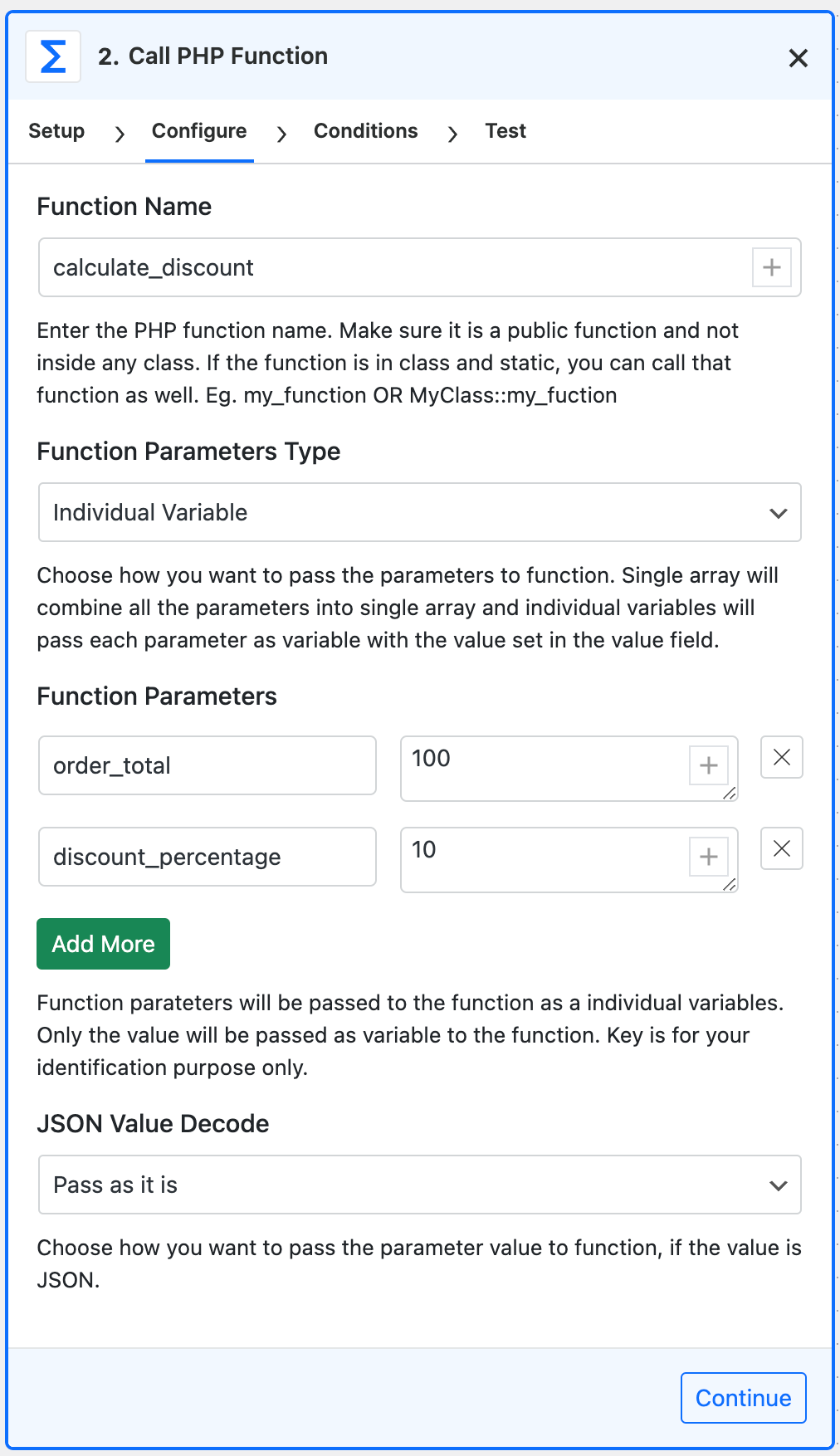This screenshot has width=840, height=1456.
Task: Switch to the Setup tab
Action: point(56,131)
